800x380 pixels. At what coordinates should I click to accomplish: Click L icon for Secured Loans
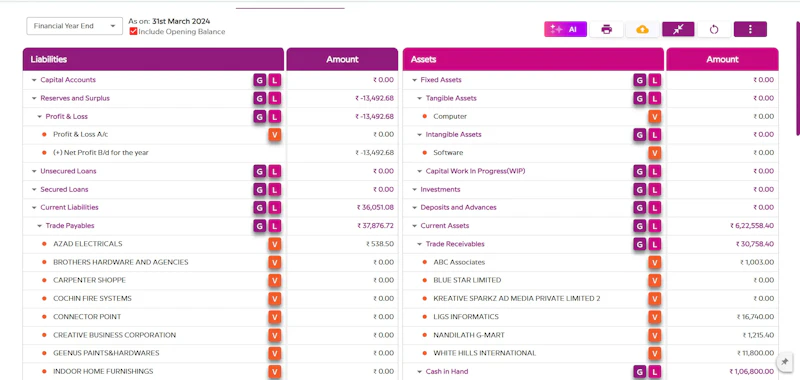tap(274, 190)
